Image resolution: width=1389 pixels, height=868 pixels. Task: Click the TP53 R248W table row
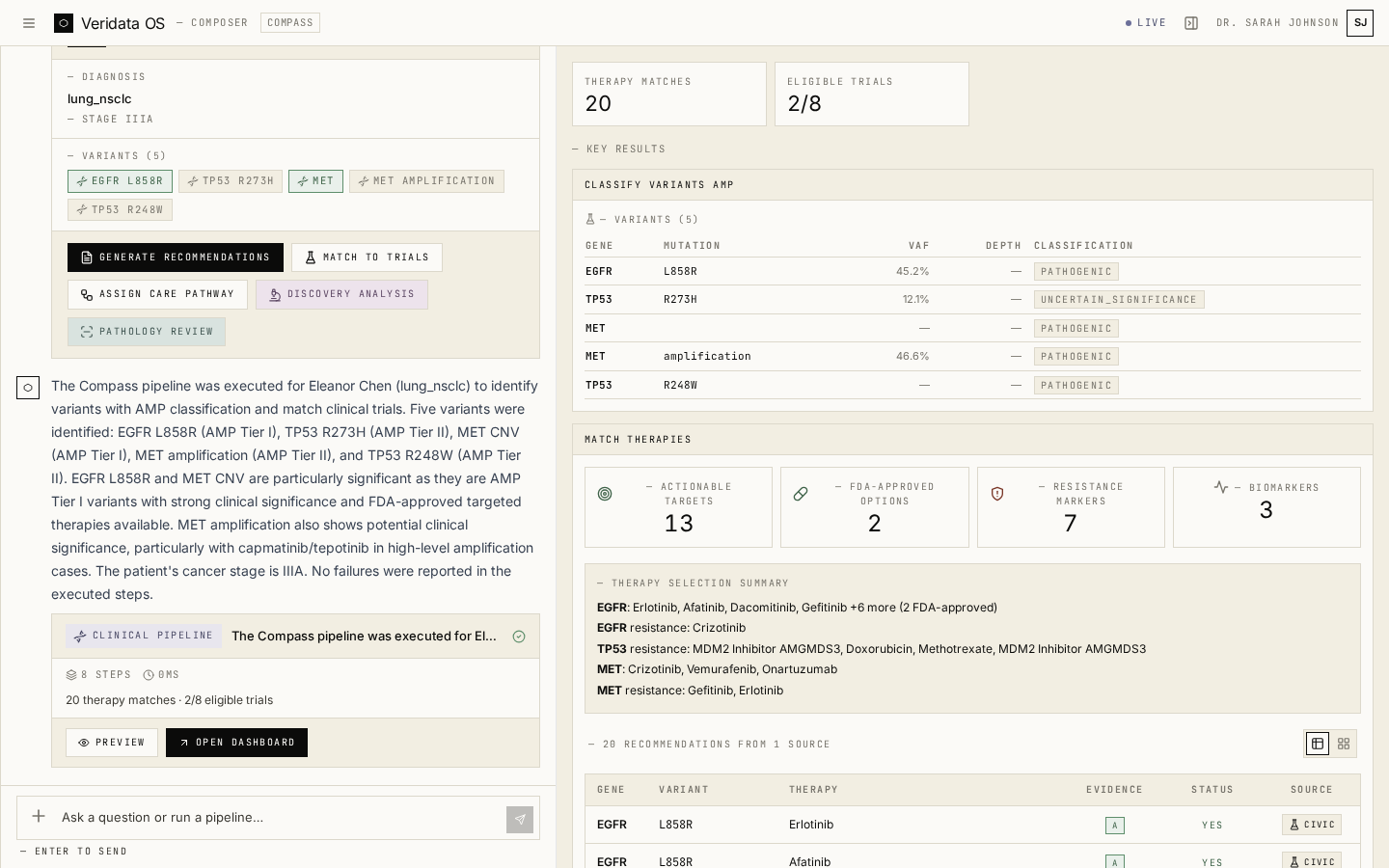(x=972, y=386)
